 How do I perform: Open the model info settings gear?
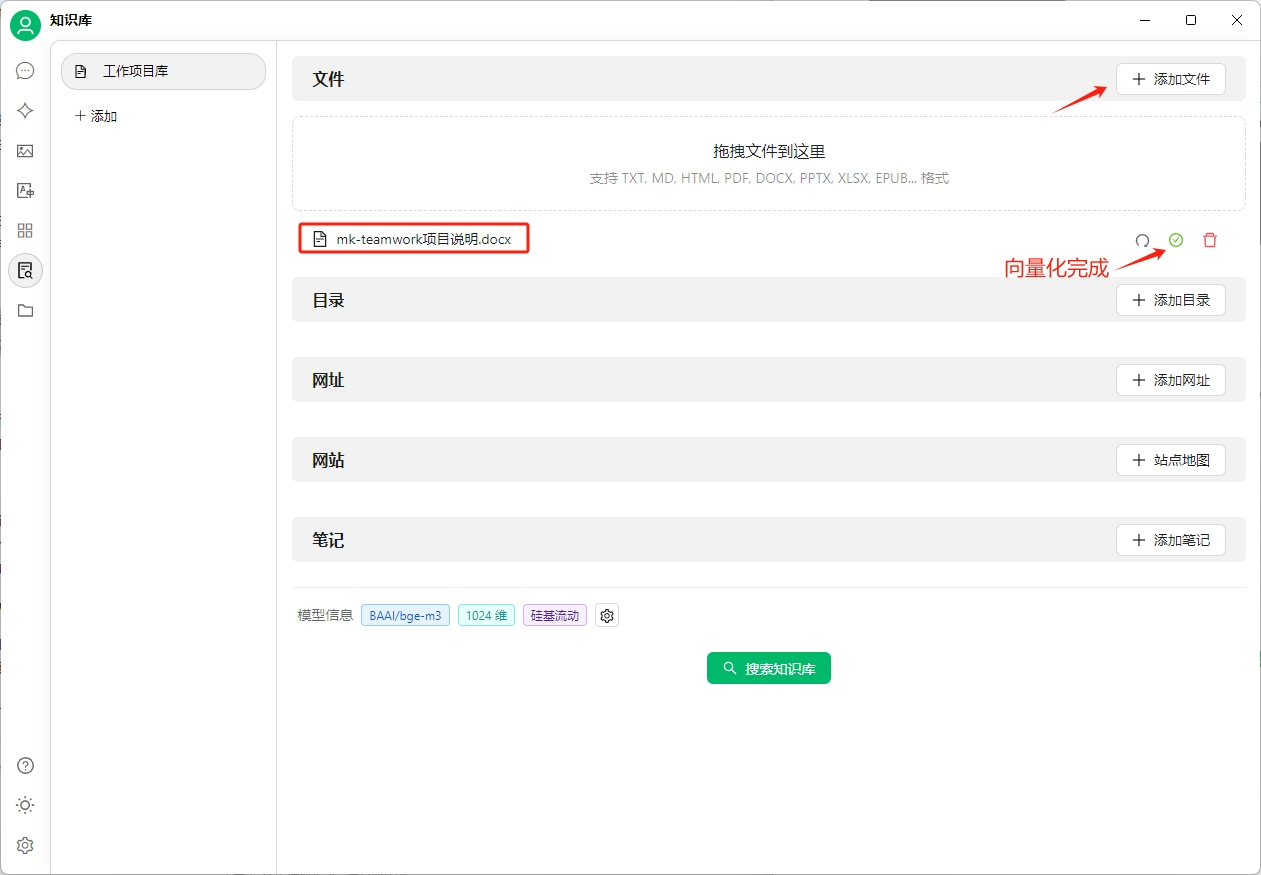(607, 616)
